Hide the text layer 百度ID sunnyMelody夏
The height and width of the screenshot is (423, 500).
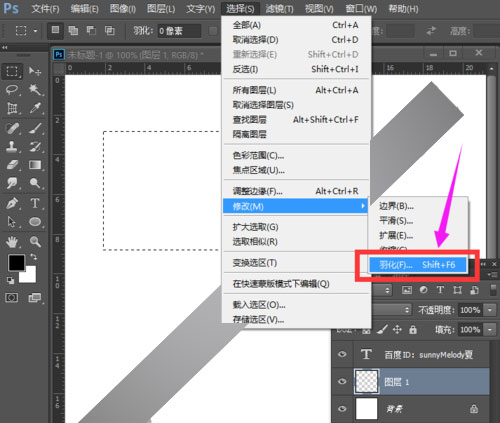(342, 354)
